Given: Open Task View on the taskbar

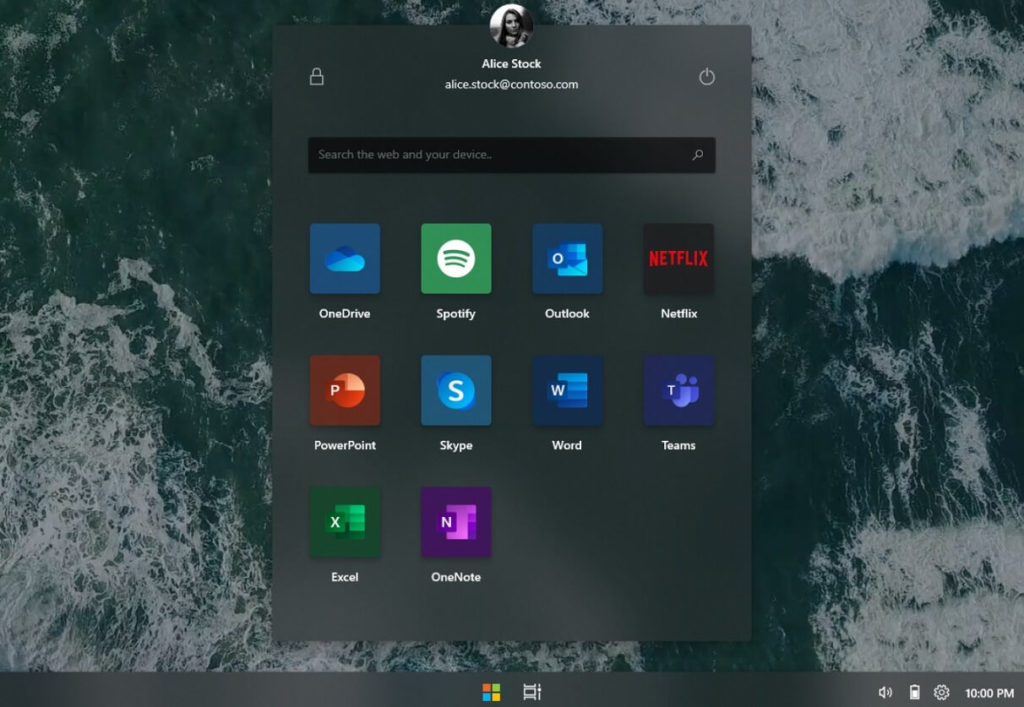Looking at the screenshot, I should [x=531, y=690].
